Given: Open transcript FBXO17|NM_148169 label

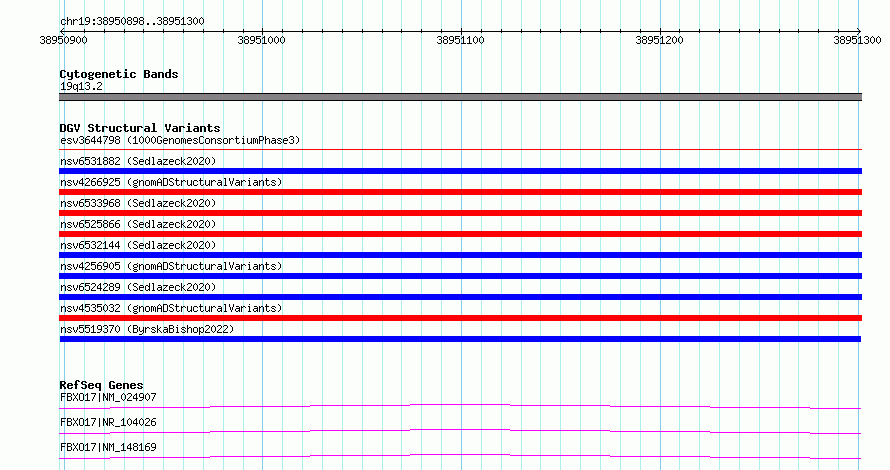Looking at the screenshot, I should (108, 447).
